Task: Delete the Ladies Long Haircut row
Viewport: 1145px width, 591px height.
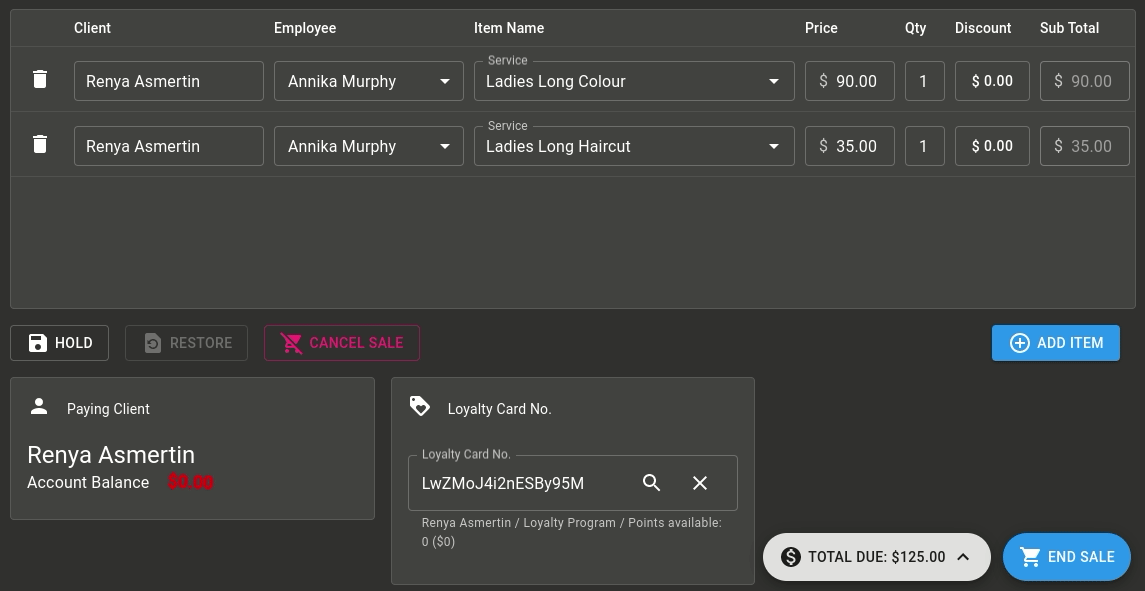Action: [x=40, y=145]
